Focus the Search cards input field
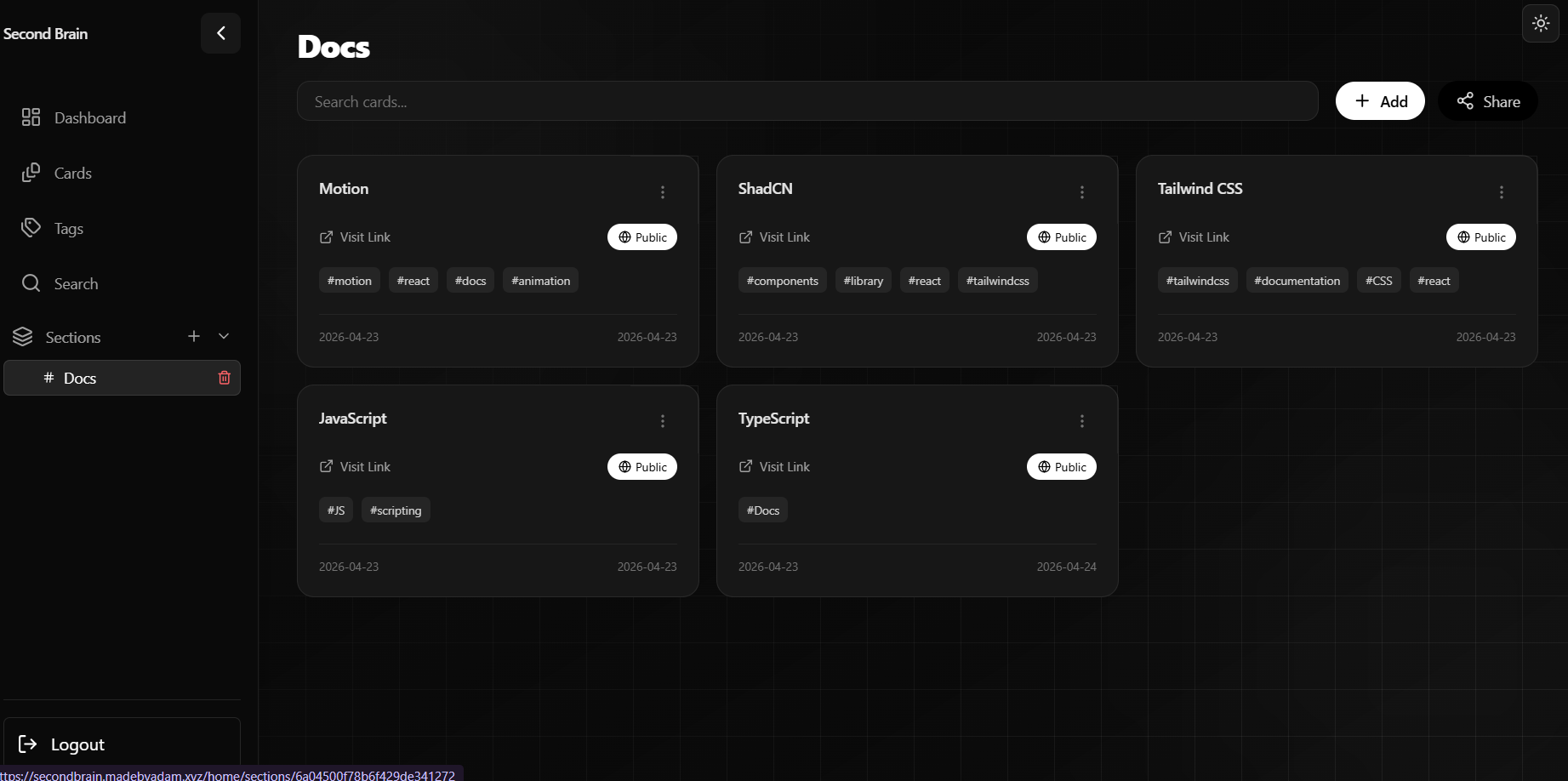1568x781 pixels. (x=807, y=101)
